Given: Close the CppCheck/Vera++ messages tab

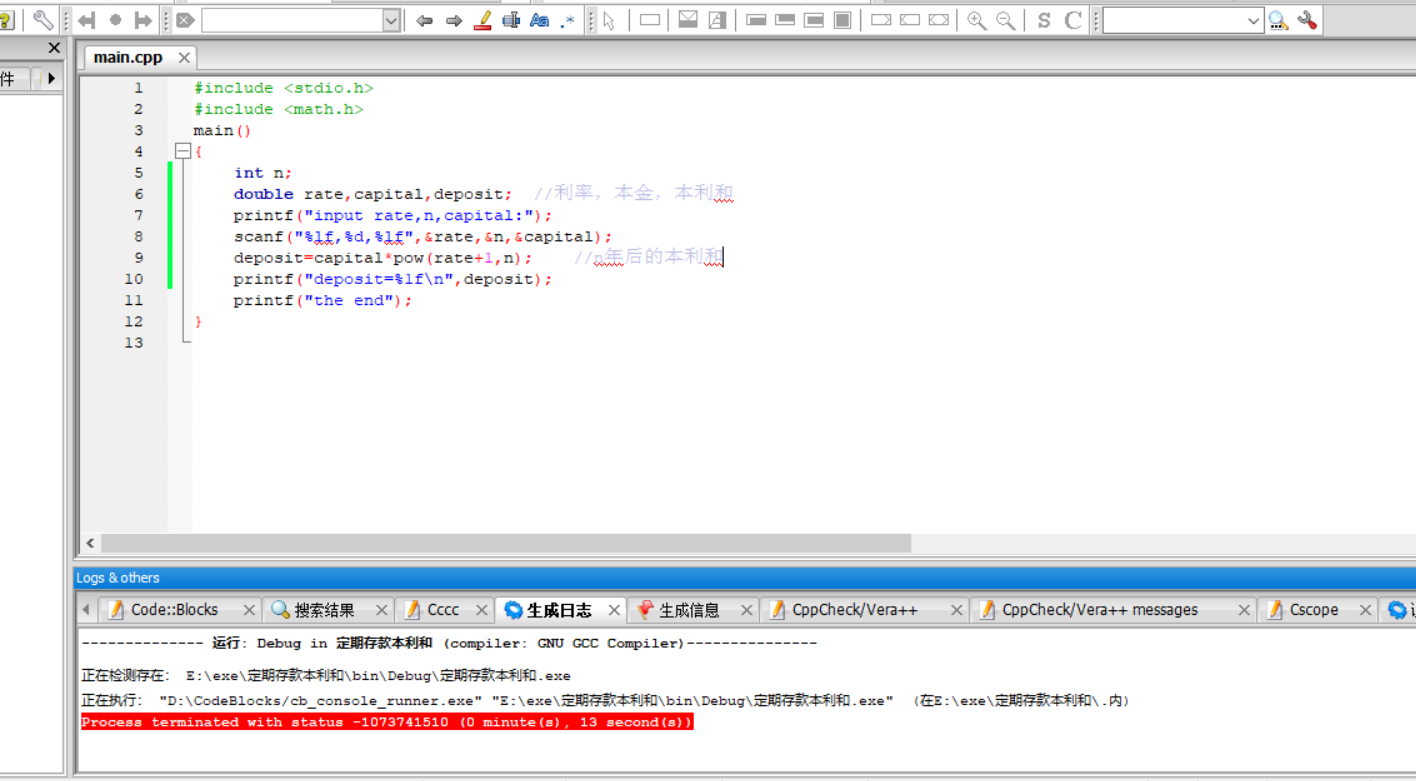Looking at the screenshot, I should [x=1244, y=610].
